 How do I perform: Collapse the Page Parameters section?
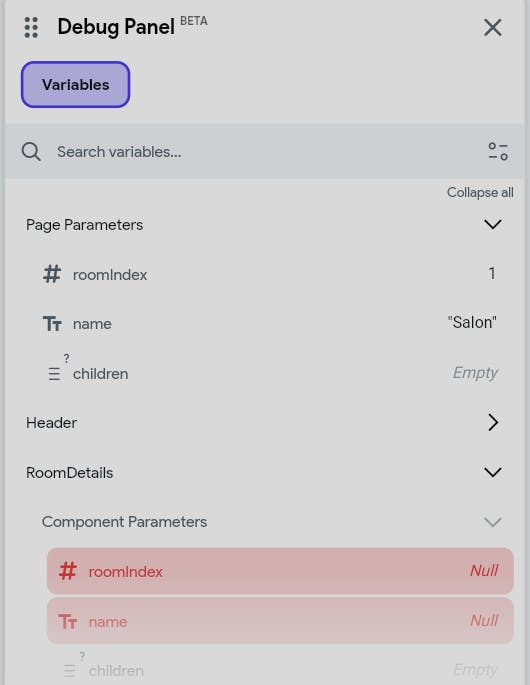[x=492, y=225]
